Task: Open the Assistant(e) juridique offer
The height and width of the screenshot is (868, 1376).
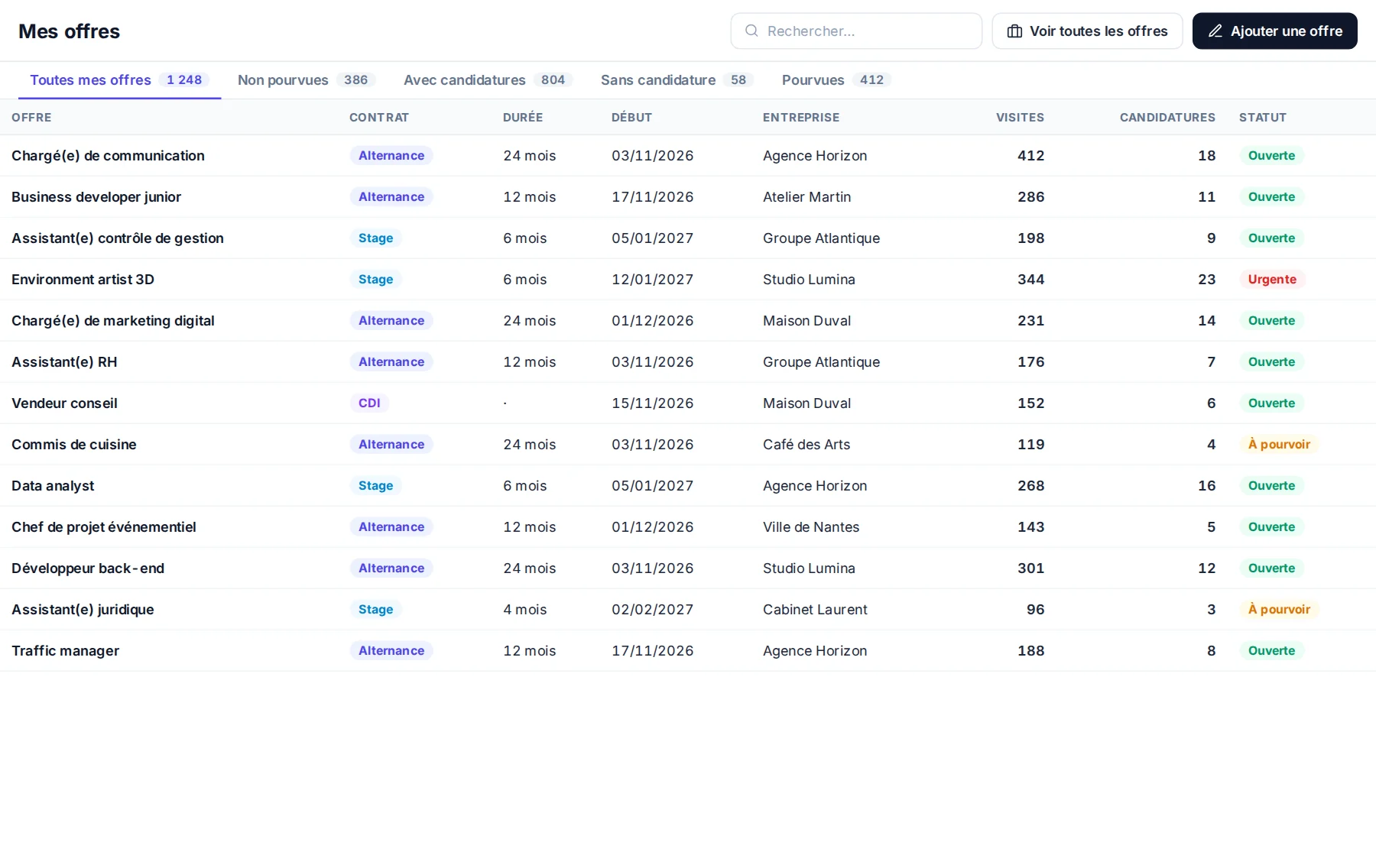Action: point(83,610)
